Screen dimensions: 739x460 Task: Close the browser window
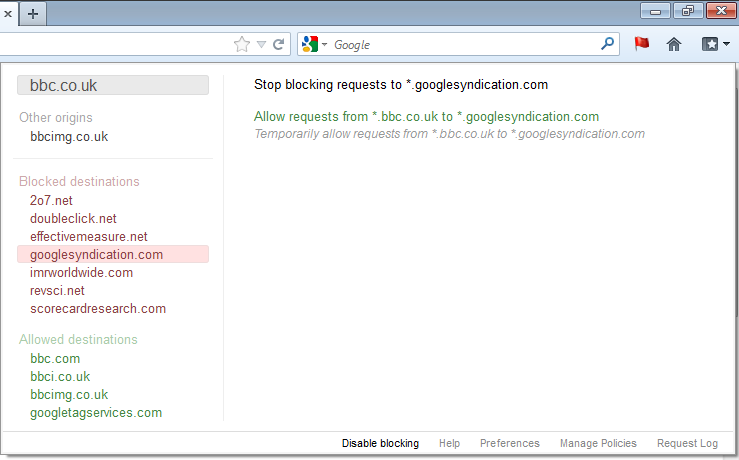(x=721, y=10)
